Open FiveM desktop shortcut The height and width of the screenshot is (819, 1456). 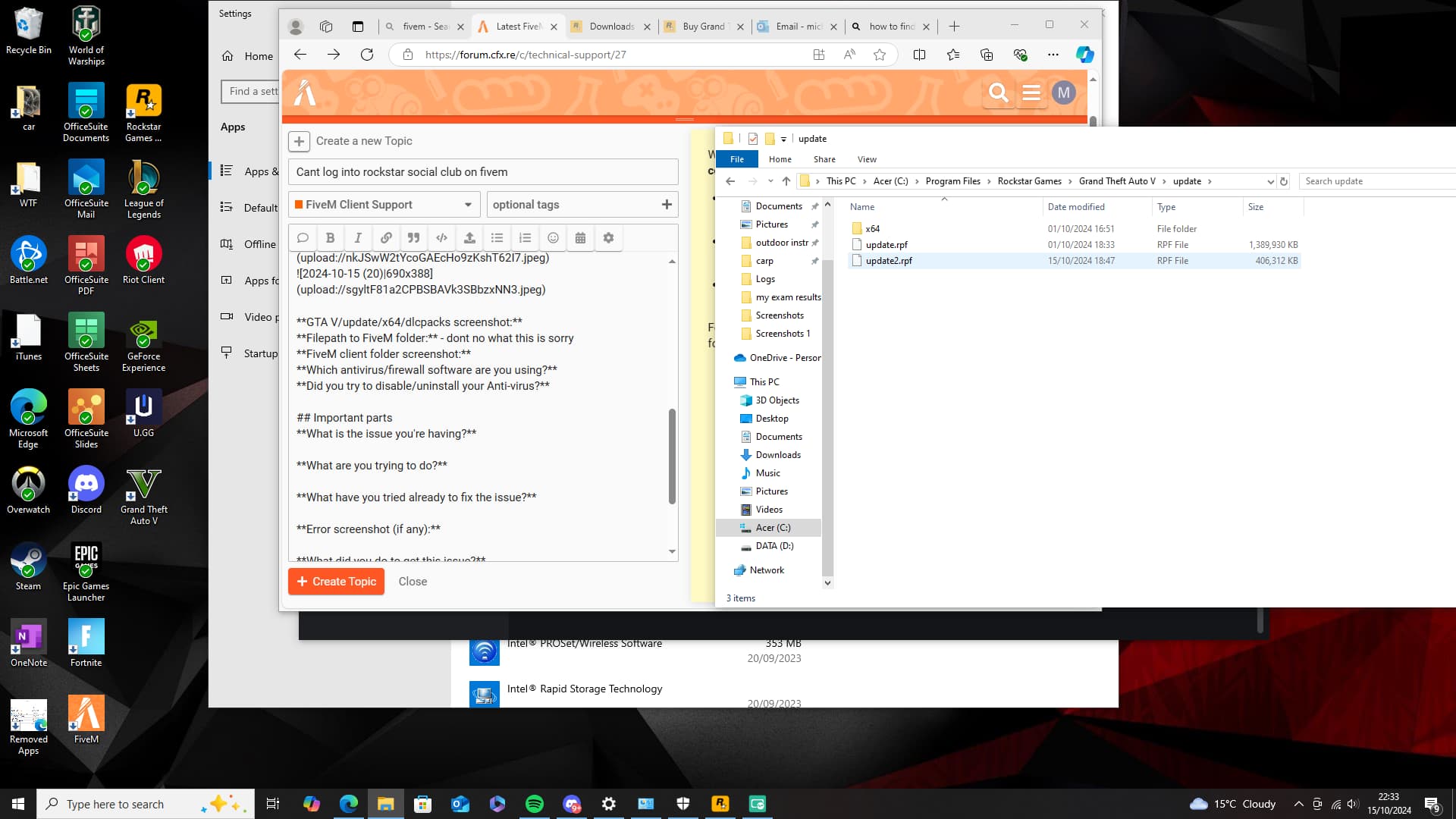click(x=86, y=720)
